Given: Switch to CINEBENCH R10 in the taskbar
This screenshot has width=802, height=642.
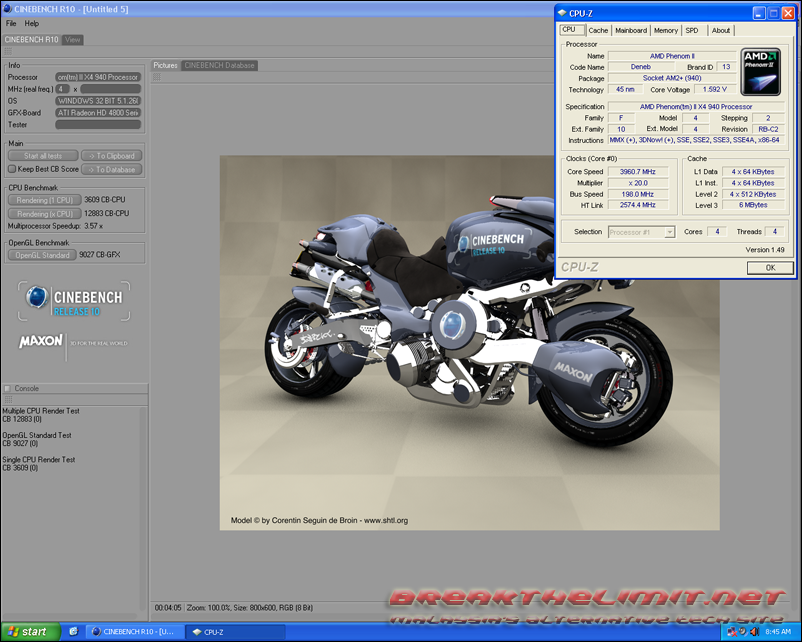Looking at the screenshot, I should 135,632.
